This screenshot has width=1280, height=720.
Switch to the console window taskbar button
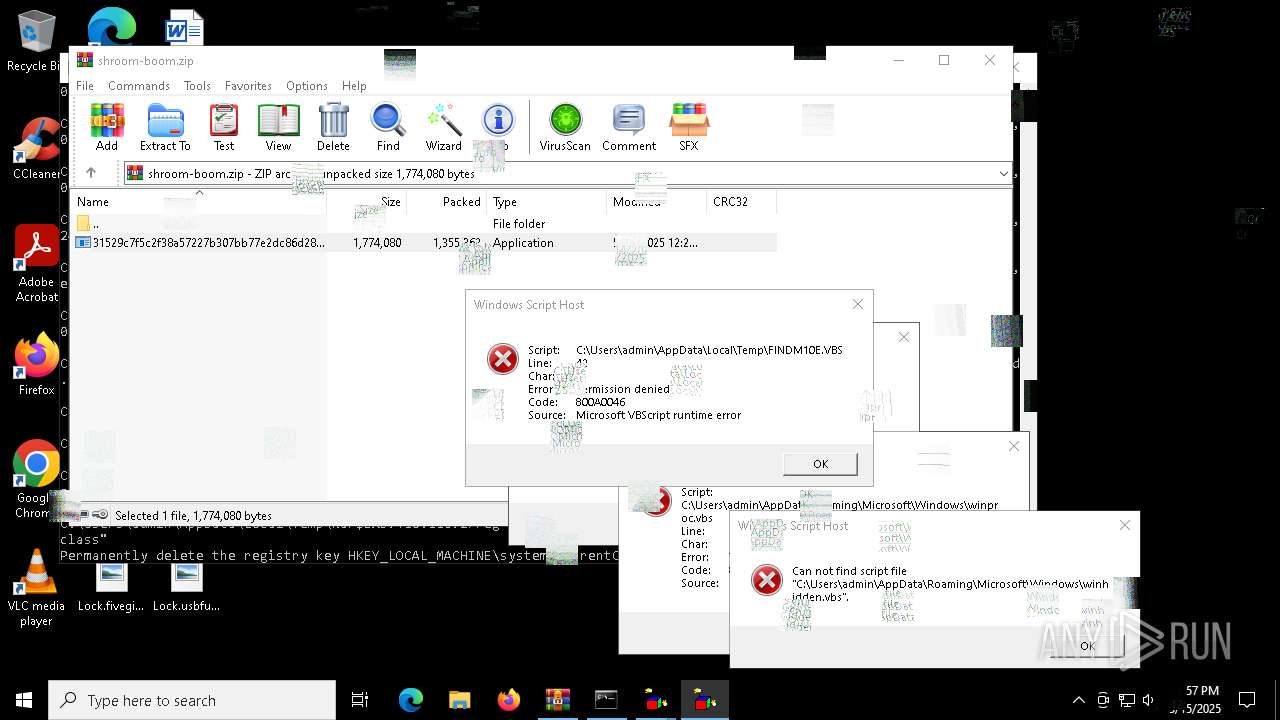pos(606,700)
